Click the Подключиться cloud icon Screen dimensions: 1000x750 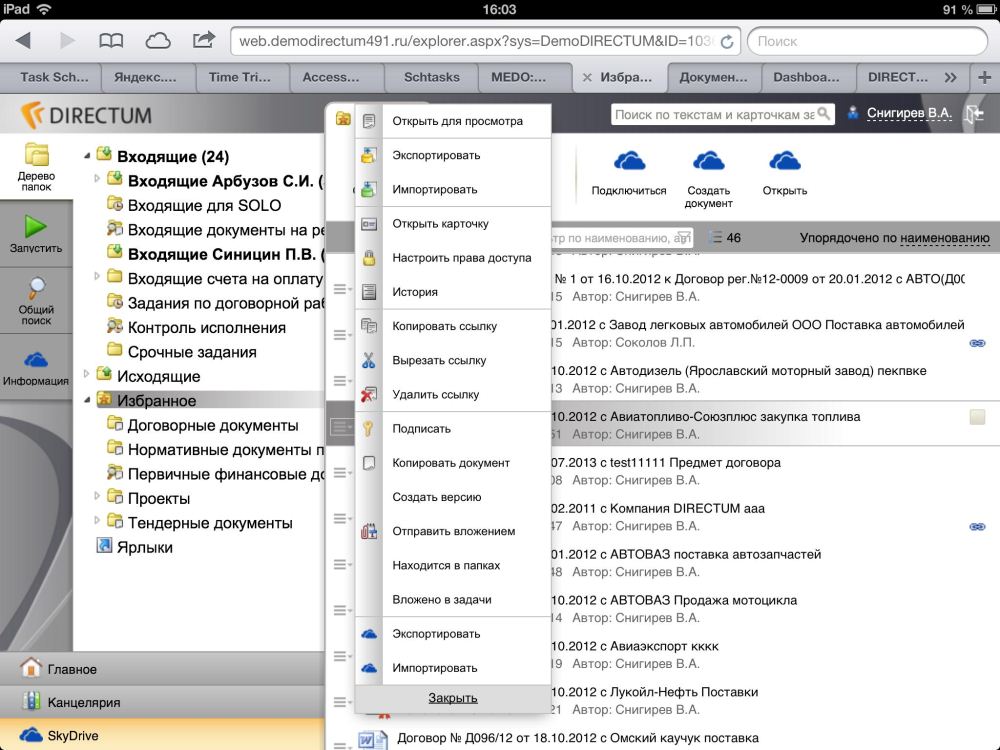click(629, 161)
